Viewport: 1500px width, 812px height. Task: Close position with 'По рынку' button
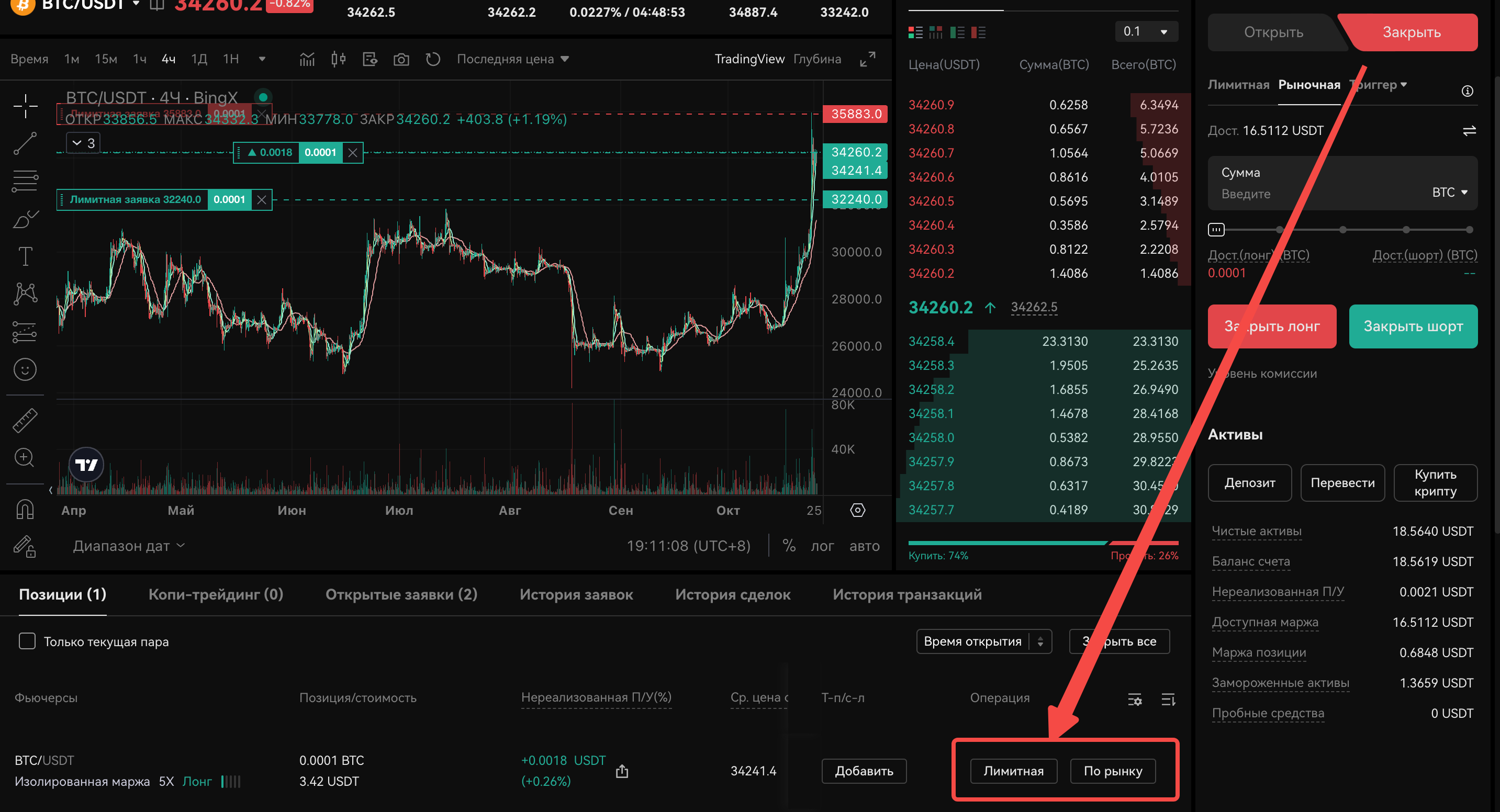[x=1113, y=771]
